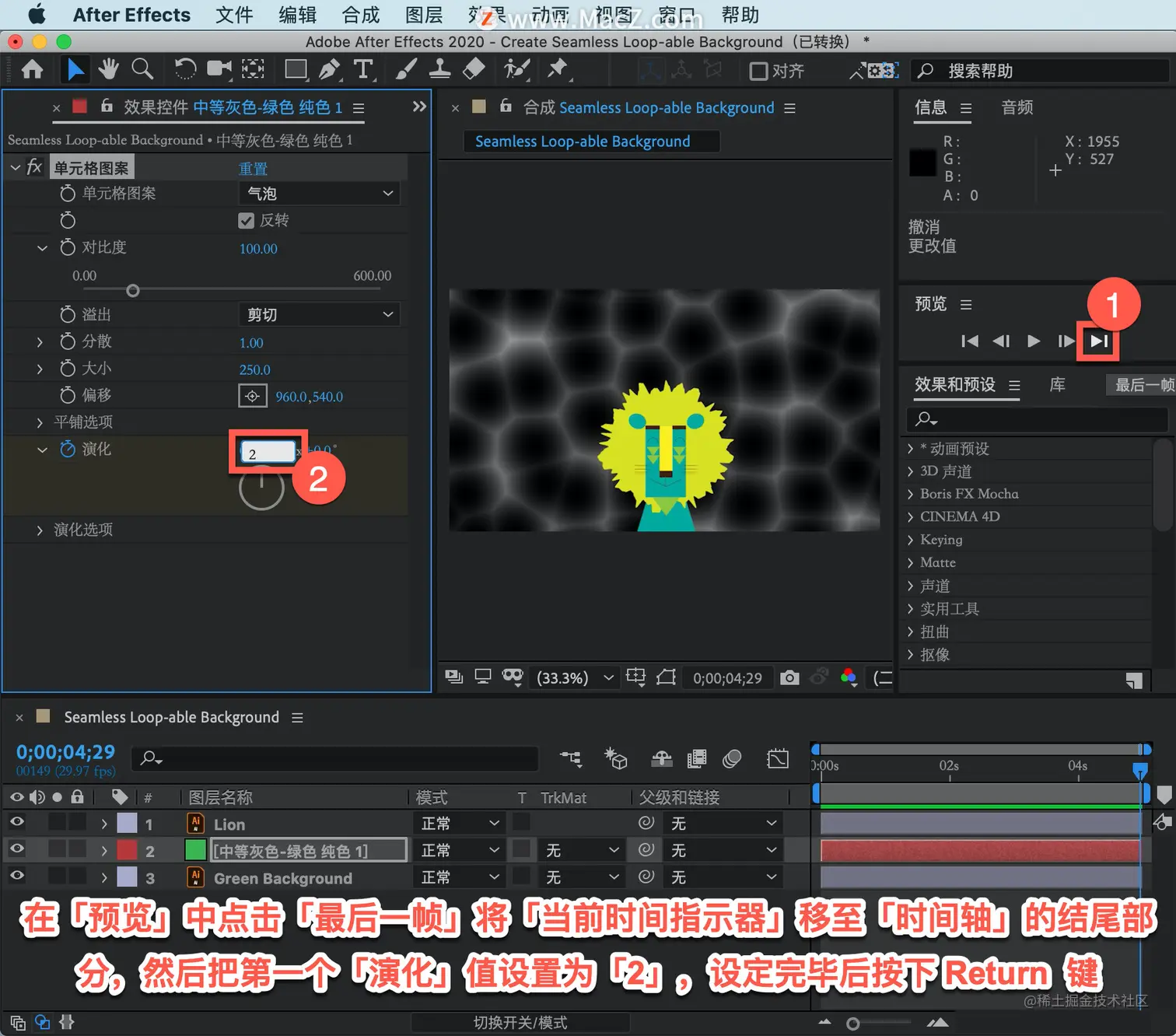
Task: Hide the Green Background layer eye
Action: pos(17,876)
